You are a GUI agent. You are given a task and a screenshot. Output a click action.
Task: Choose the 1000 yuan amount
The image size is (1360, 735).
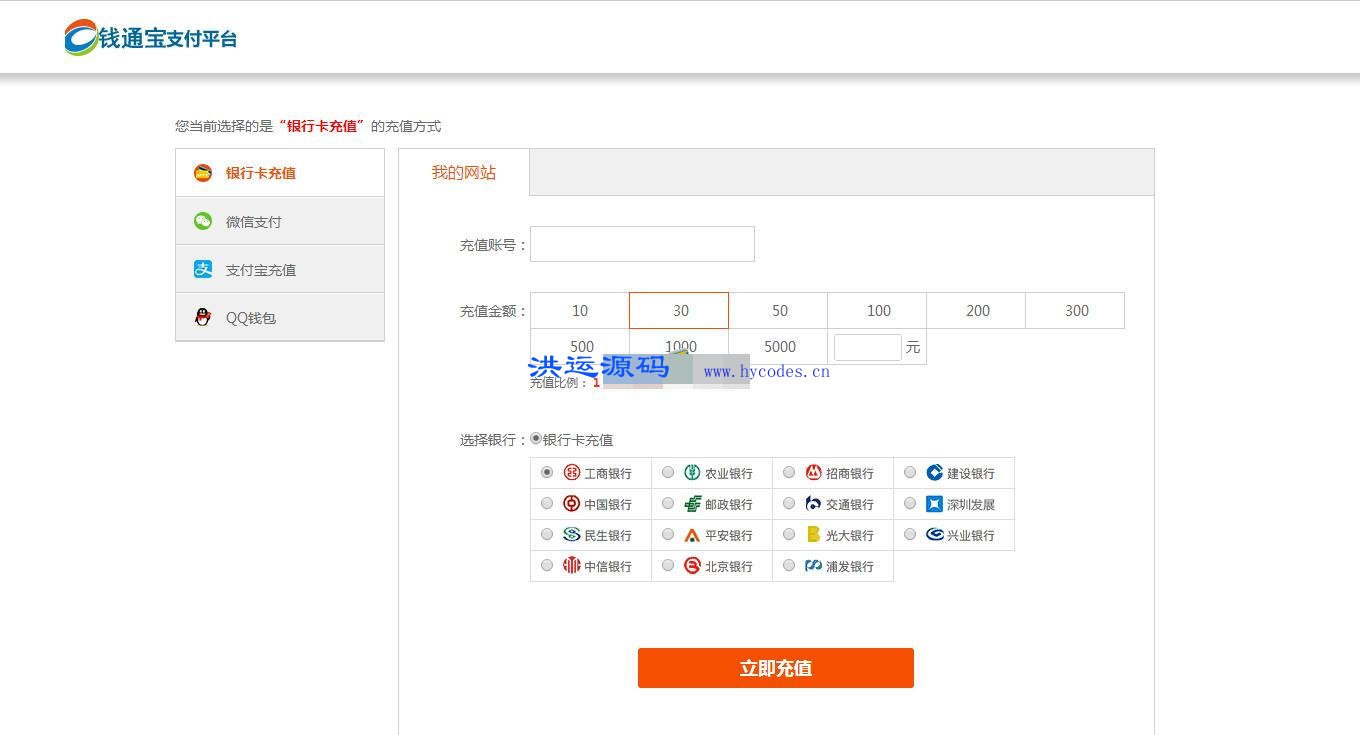[x=679, y=346]
